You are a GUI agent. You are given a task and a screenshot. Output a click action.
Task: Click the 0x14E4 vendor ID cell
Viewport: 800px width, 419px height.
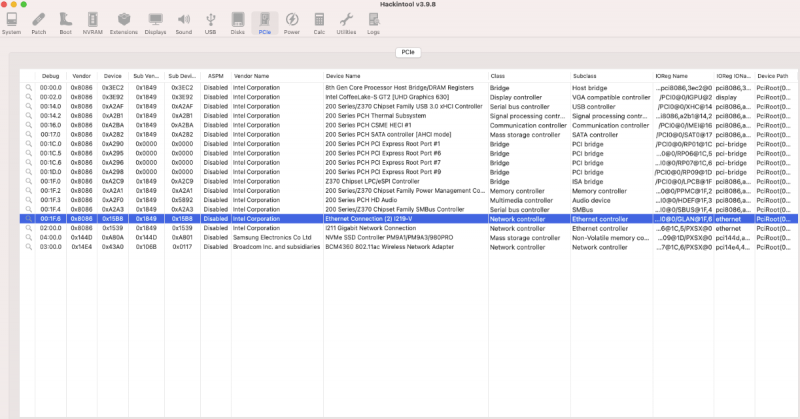click(x=82, y=247)
